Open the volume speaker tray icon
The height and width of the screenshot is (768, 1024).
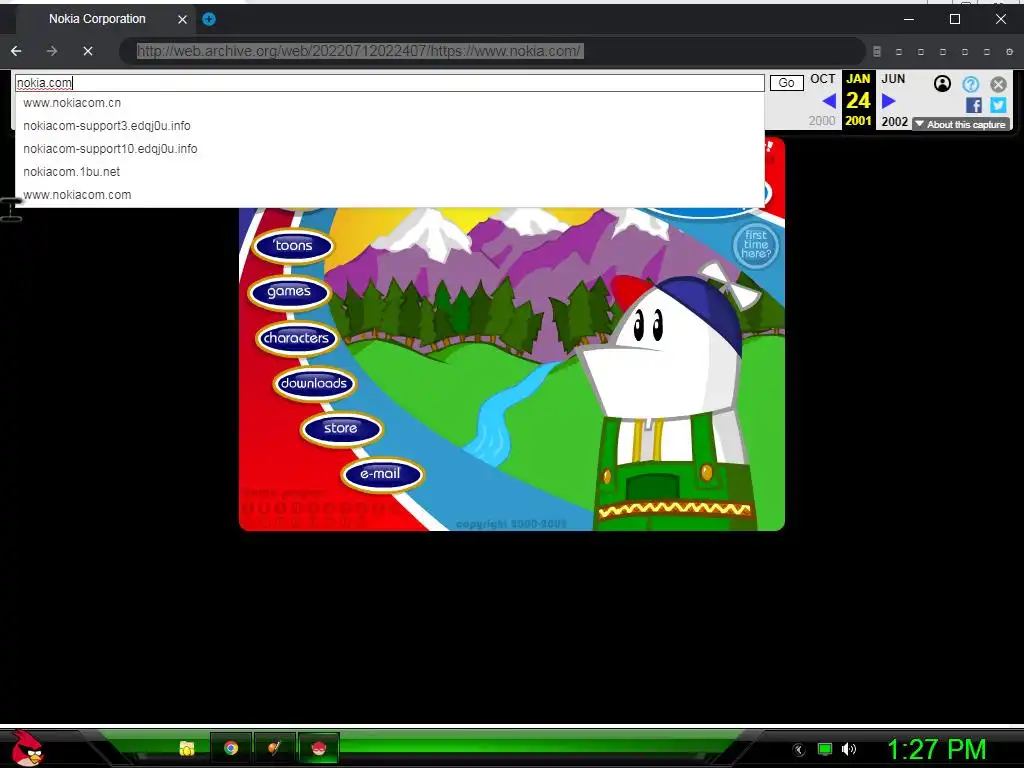tap(849, 749)
